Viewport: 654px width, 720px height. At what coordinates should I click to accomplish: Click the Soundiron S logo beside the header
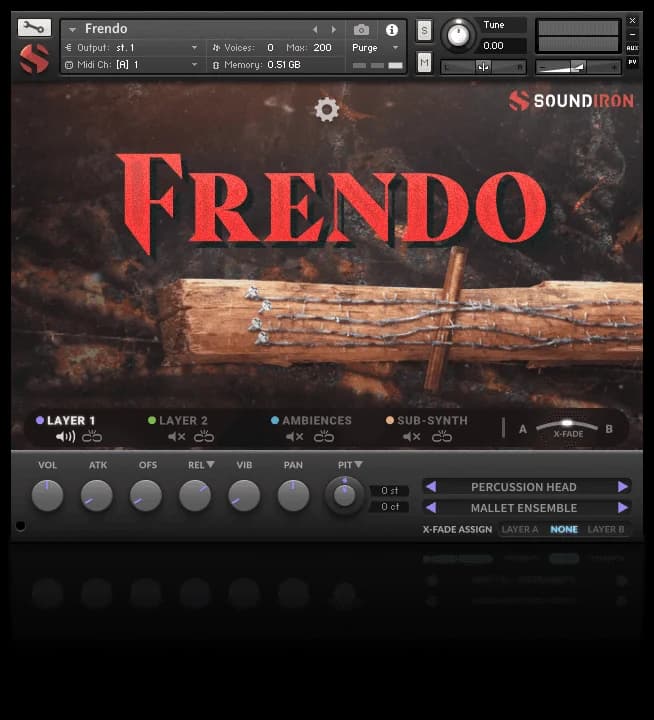tap(34, 59)
